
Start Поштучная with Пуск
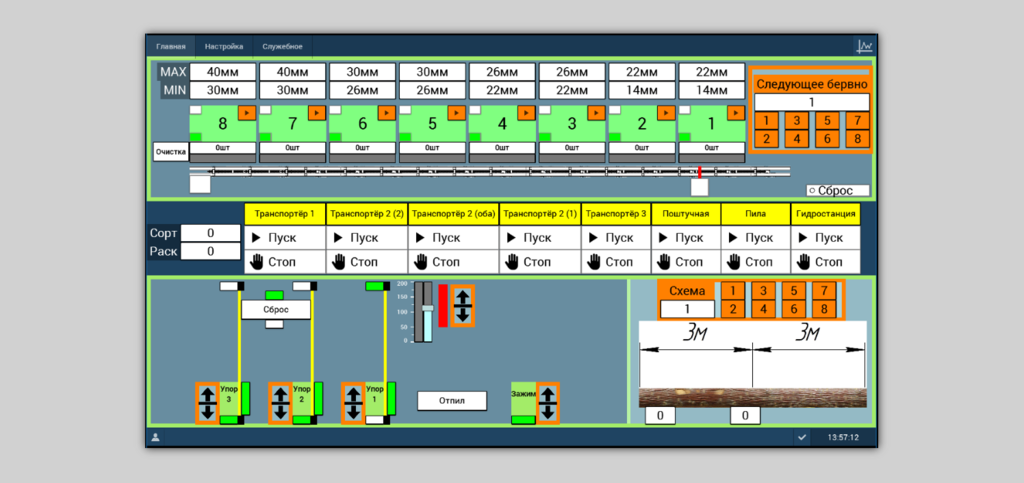(x=686, y=238)
